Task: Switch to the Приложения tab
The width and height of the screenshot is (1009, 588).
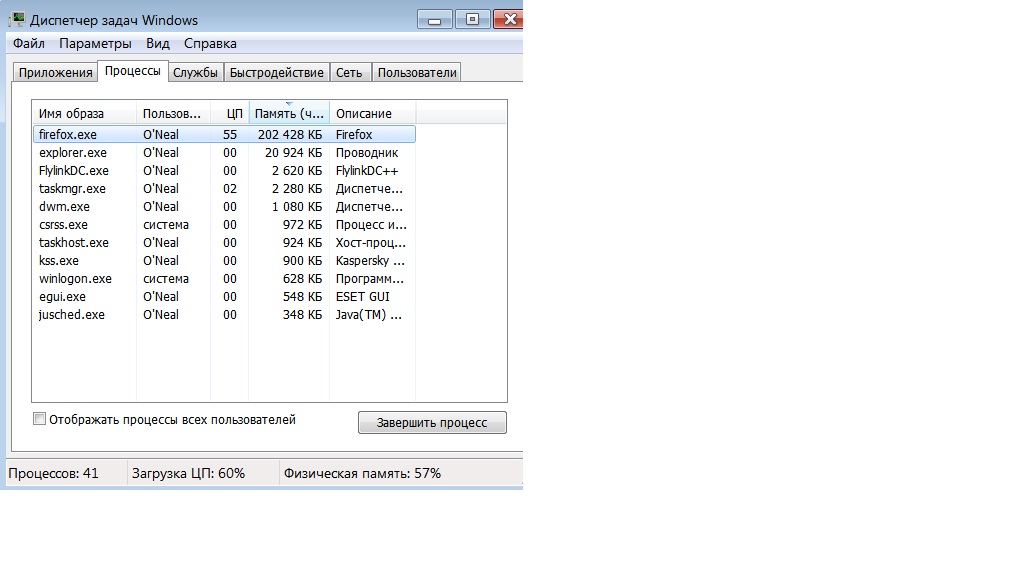Action: click(55, 73)
